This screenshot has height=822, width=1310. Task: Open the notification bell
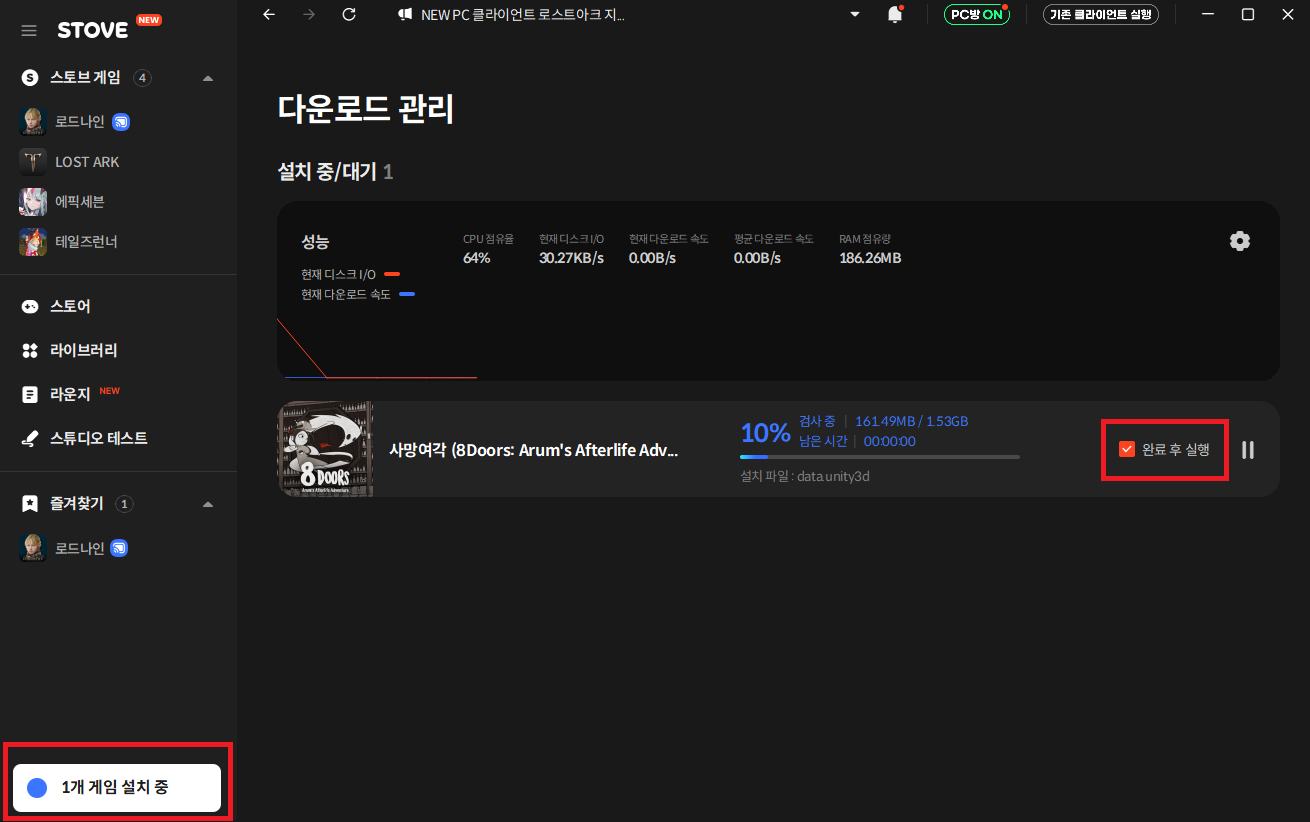tap(895, 14)
